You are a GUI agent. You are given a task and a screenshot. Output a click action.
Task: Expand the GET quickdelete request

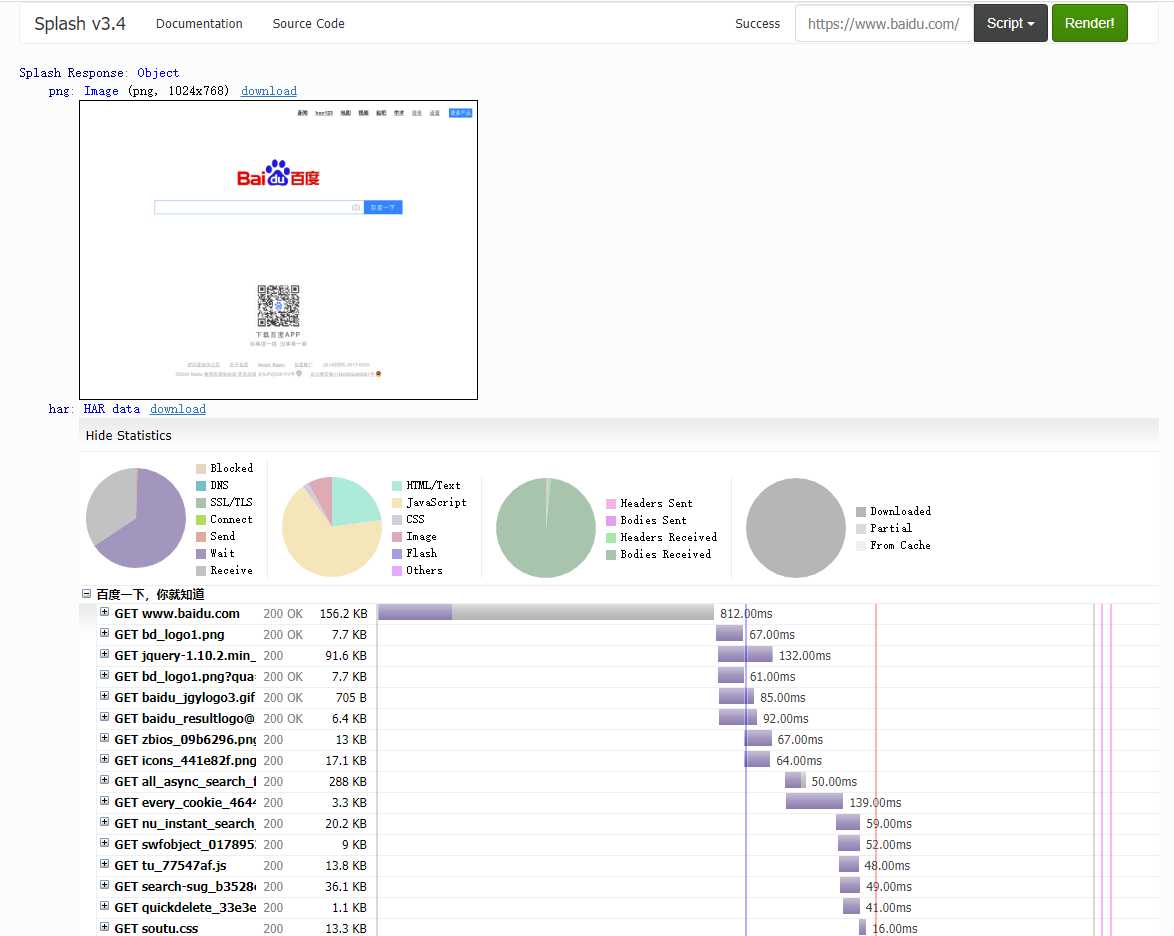coord(104,906)
